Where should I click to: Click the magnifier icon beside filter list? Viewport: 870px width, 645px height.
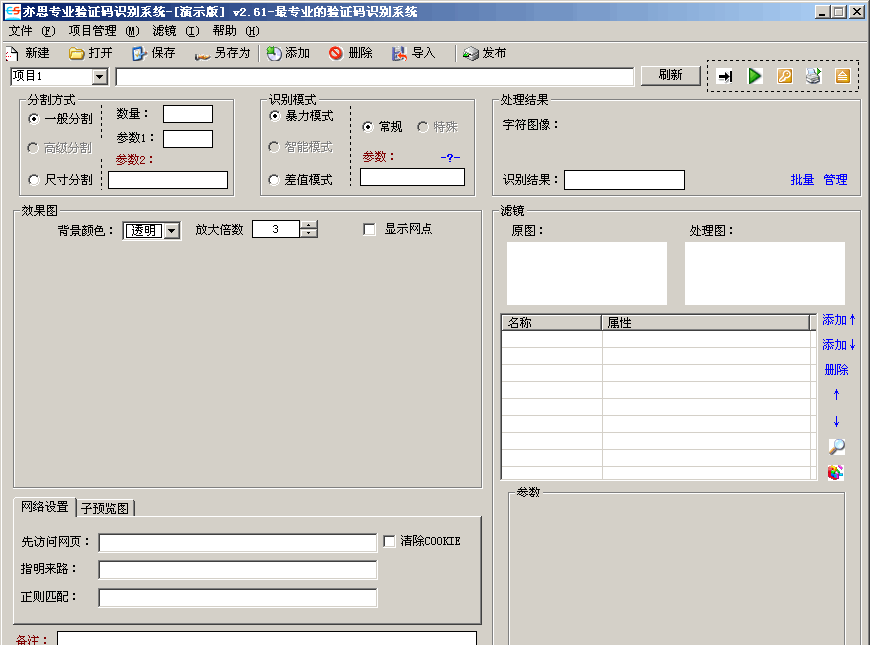tap(836, 447)
